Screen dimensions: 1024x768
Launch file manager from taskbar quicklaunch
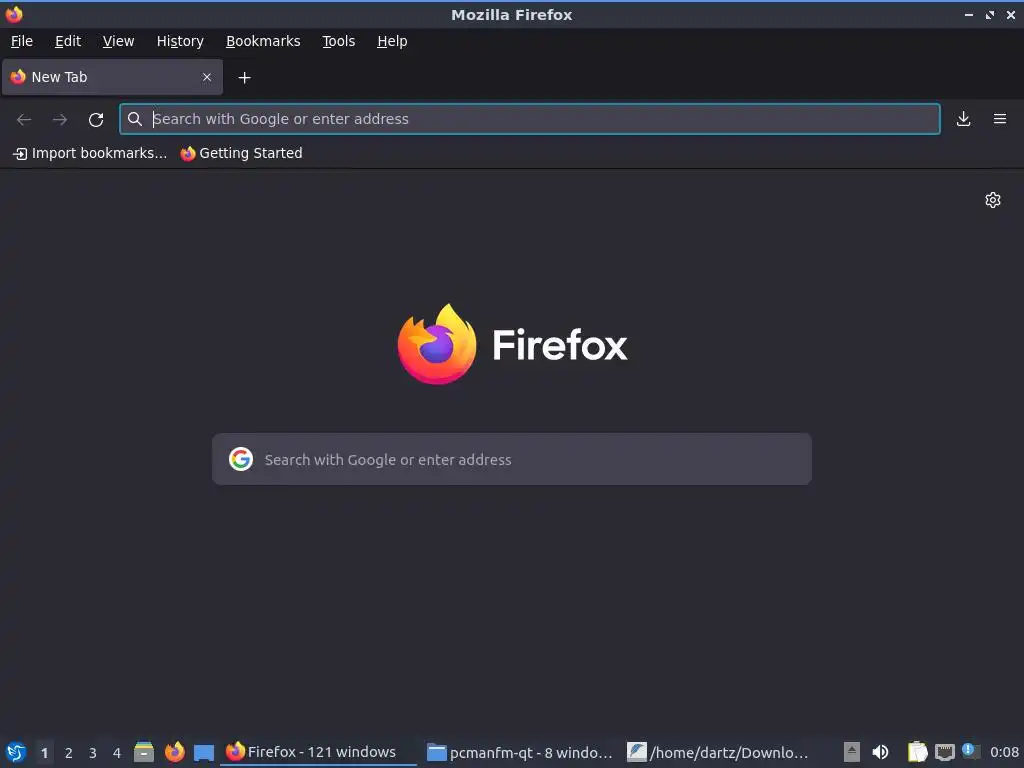144,752
